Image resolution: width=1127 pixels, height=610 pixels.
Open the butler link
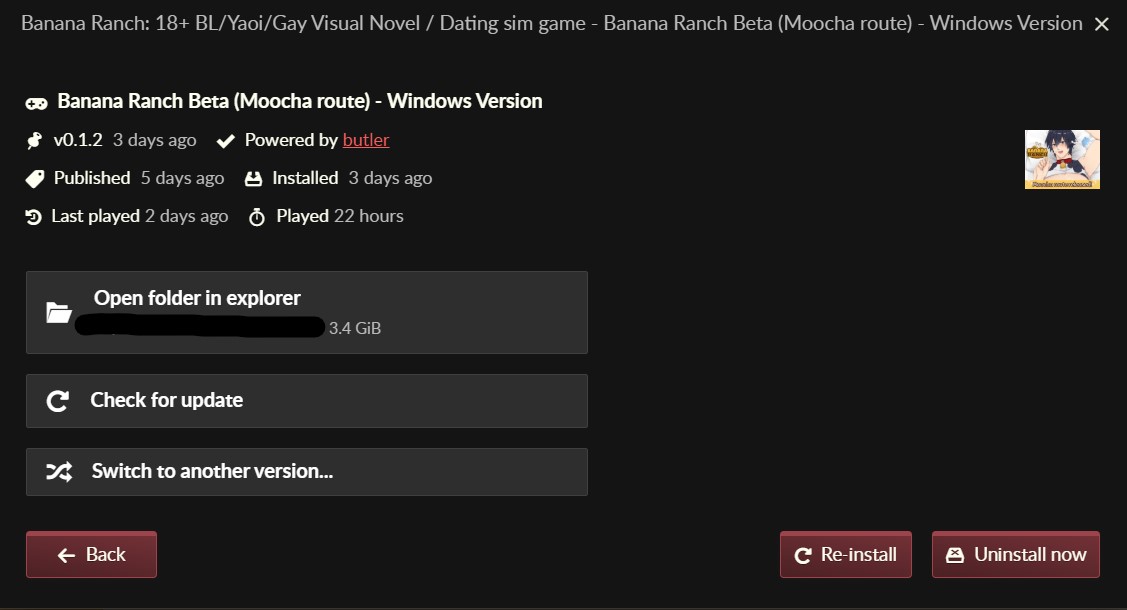(366, 140)
